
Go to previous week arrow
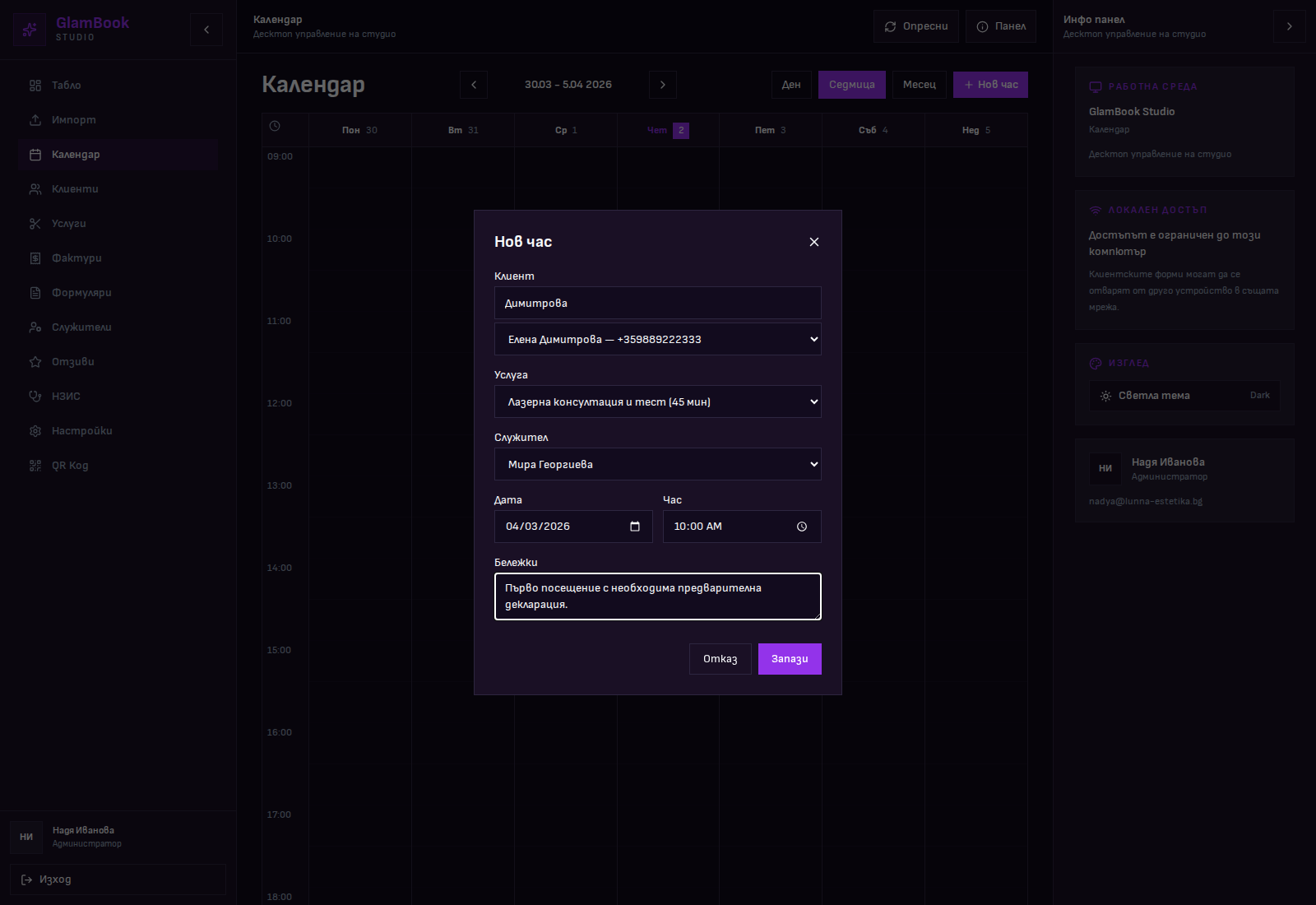tap(474, 85)
